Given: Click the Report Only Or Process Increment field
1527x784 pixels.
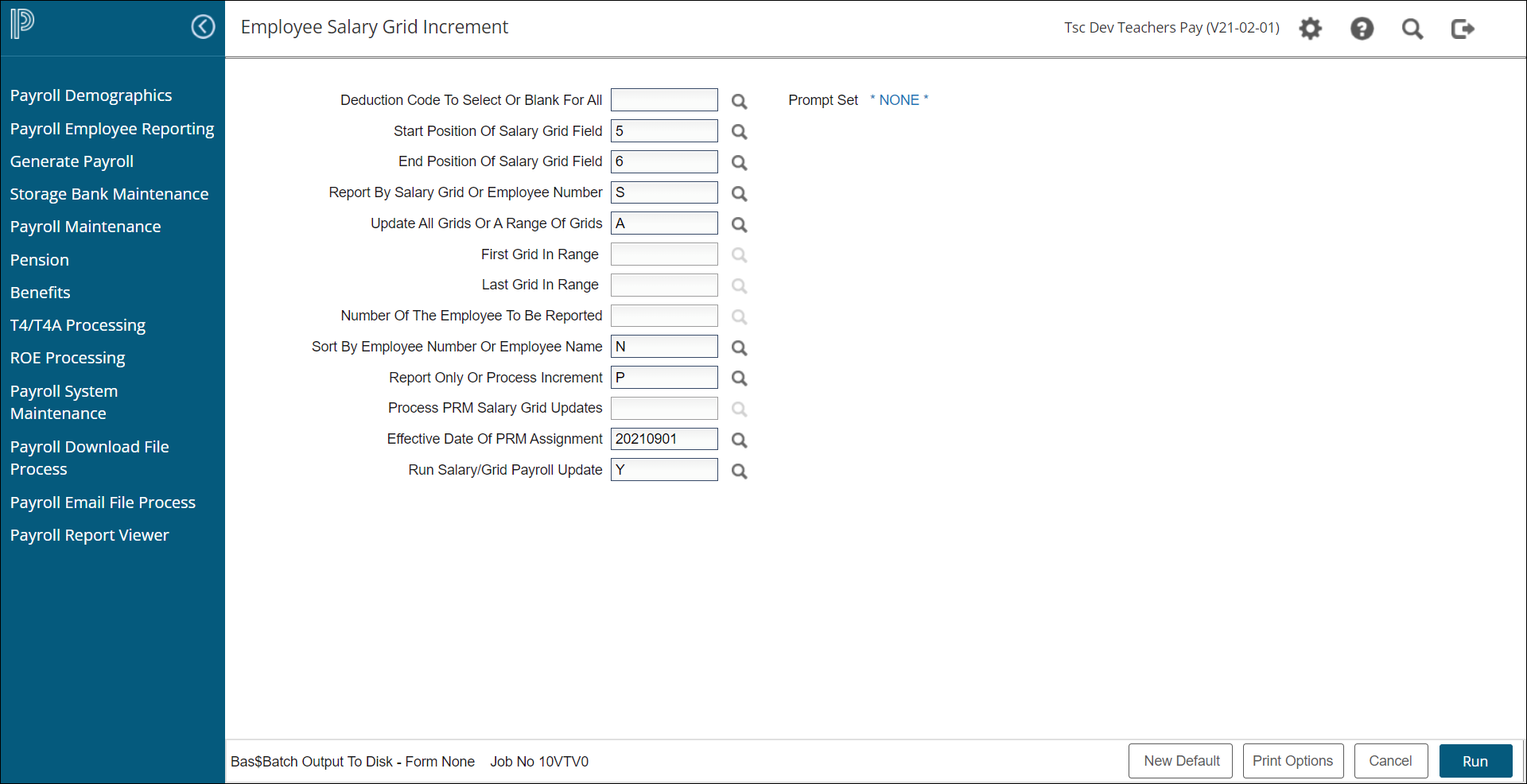Looking at the screenshot, I should point(663,378).
